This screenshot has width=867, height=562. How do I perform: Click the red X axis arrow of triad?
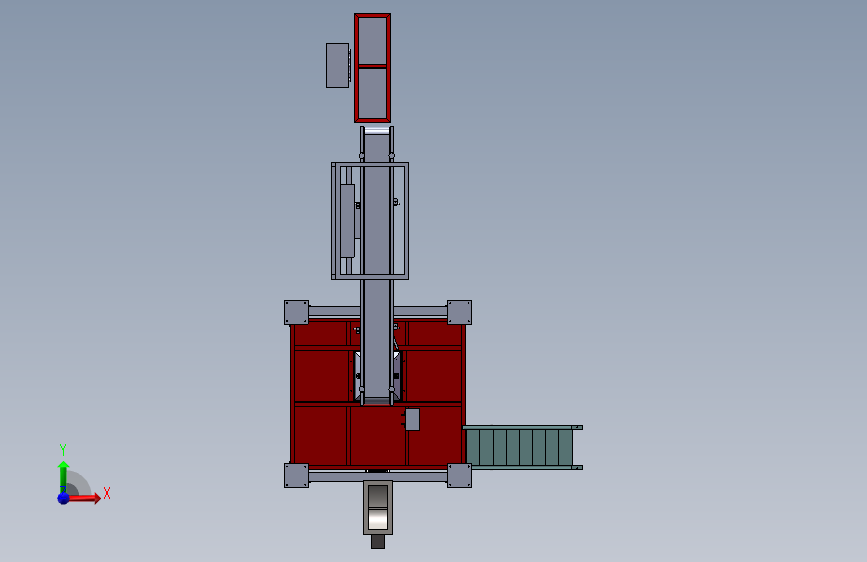[84, 498]
